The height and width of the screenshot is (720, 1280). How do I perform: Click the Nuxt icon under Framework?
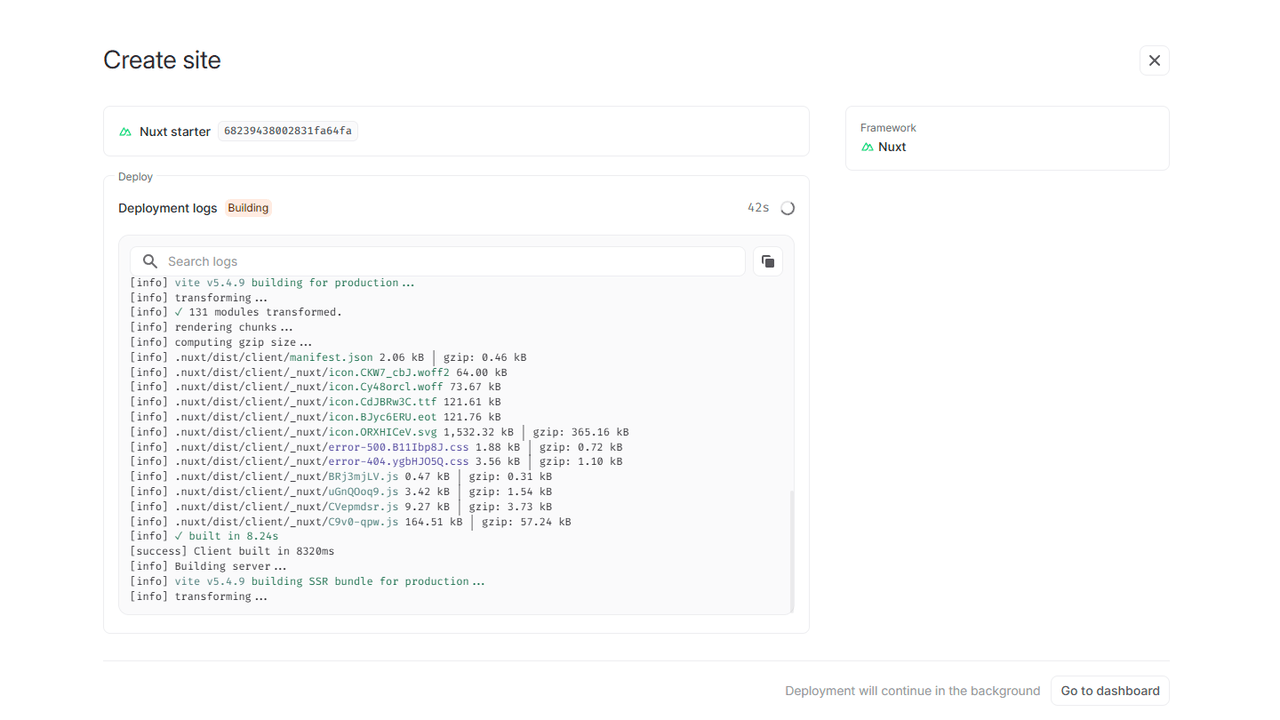(x=867, y=147)
